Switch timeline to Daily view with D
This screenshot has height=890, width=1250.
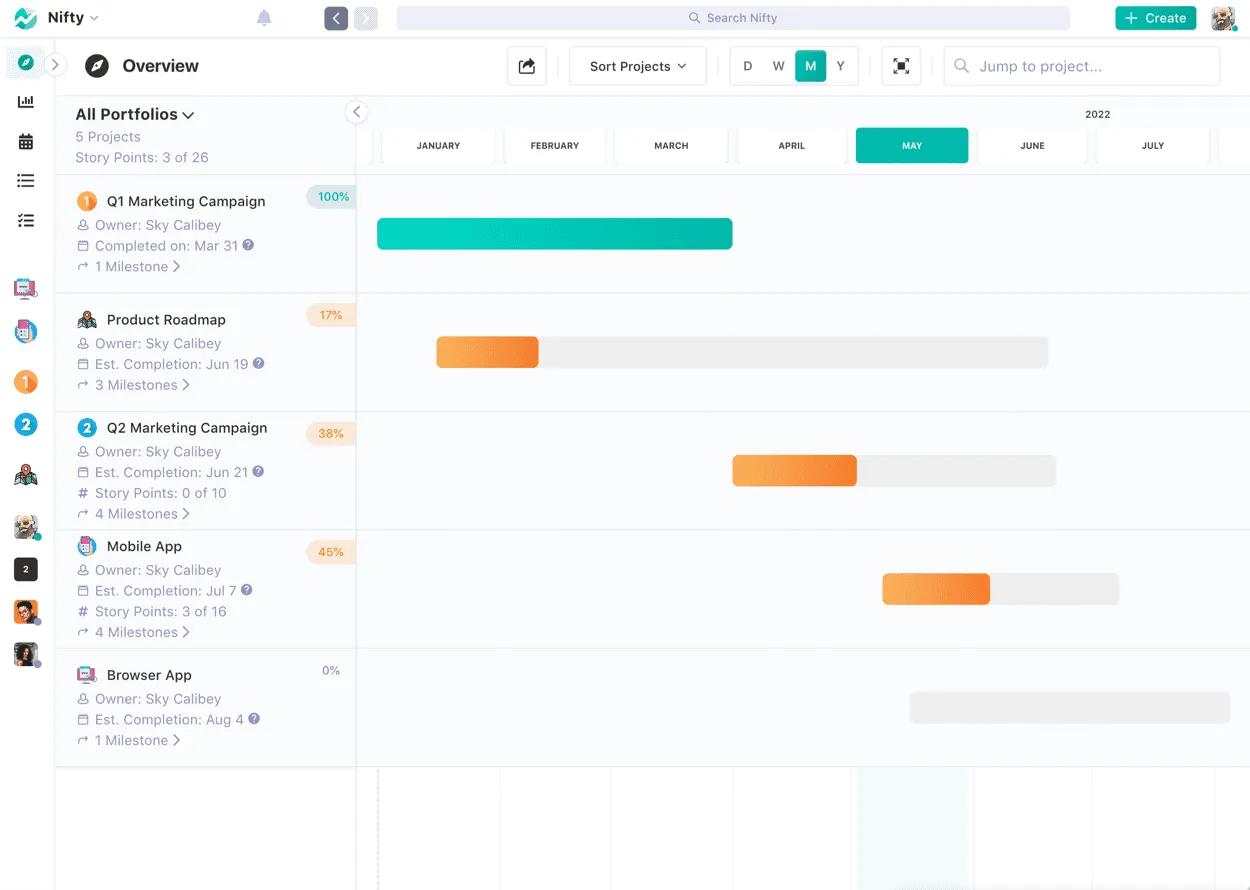tap(747, 65)
